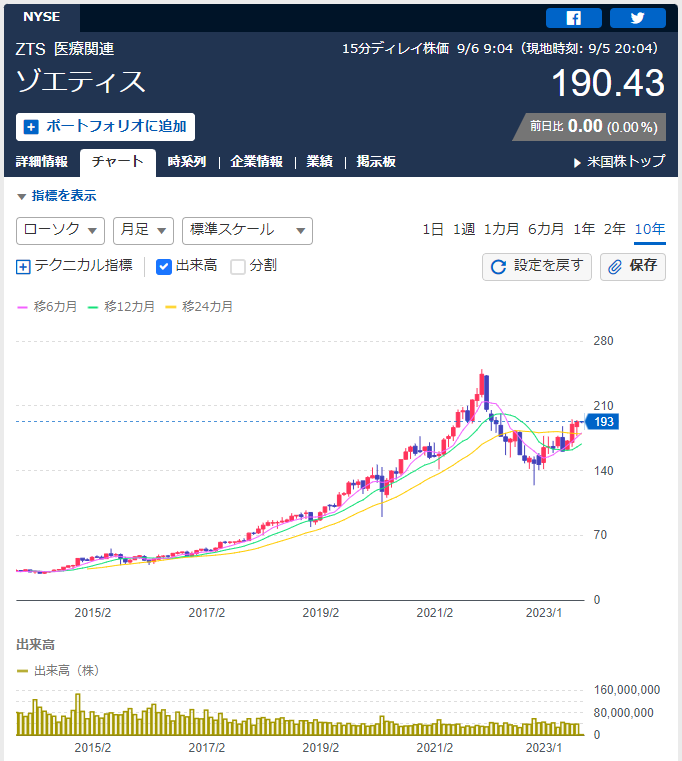The image size is (682, 761).
Task: Open the ローソク chart type dropdown
Action: (60, 231)
